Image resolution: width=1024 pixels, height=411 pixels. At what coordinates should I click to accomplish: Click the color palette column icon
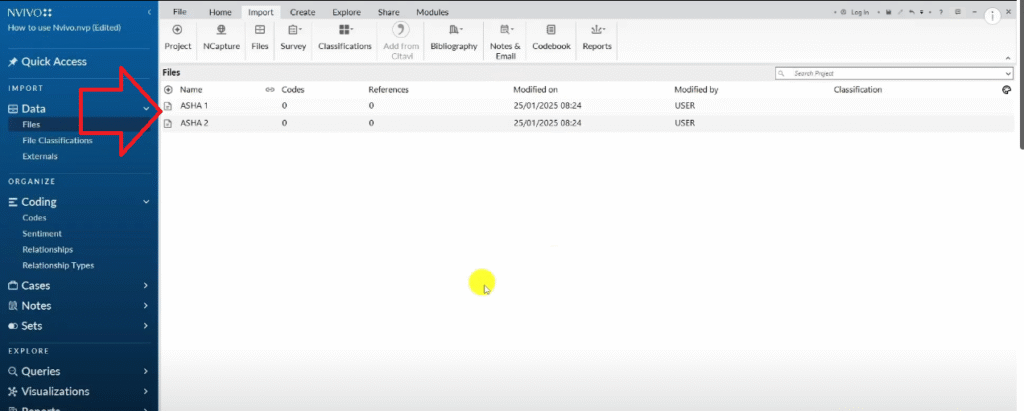coord(1006,90)
